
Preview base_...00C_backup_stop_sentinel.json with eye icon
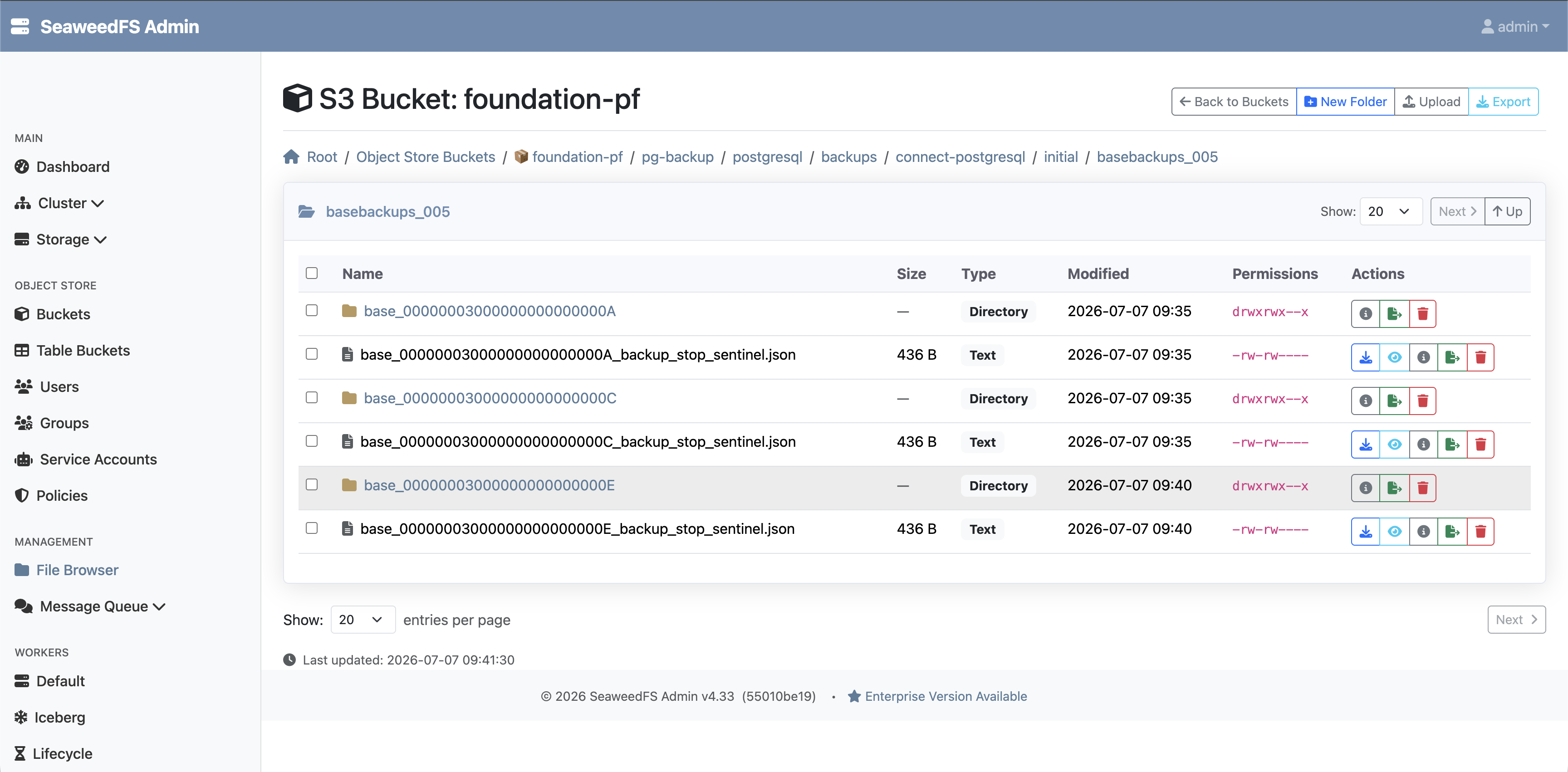(x=1395, y=444)
